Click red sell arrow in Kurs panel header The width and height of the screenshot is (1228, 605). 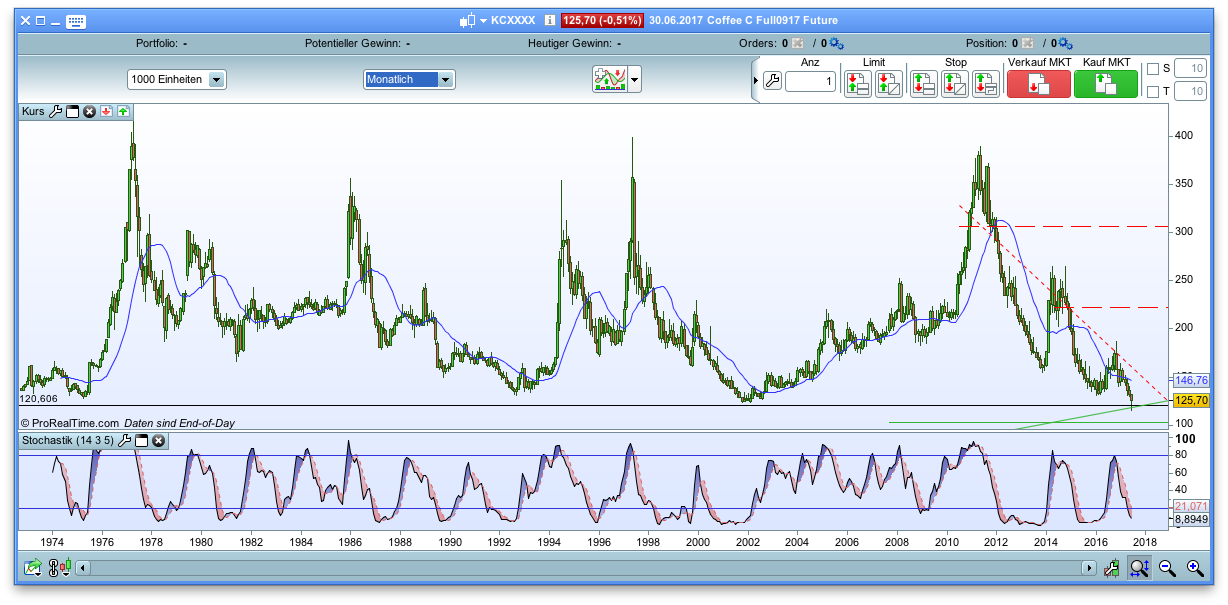107,111
